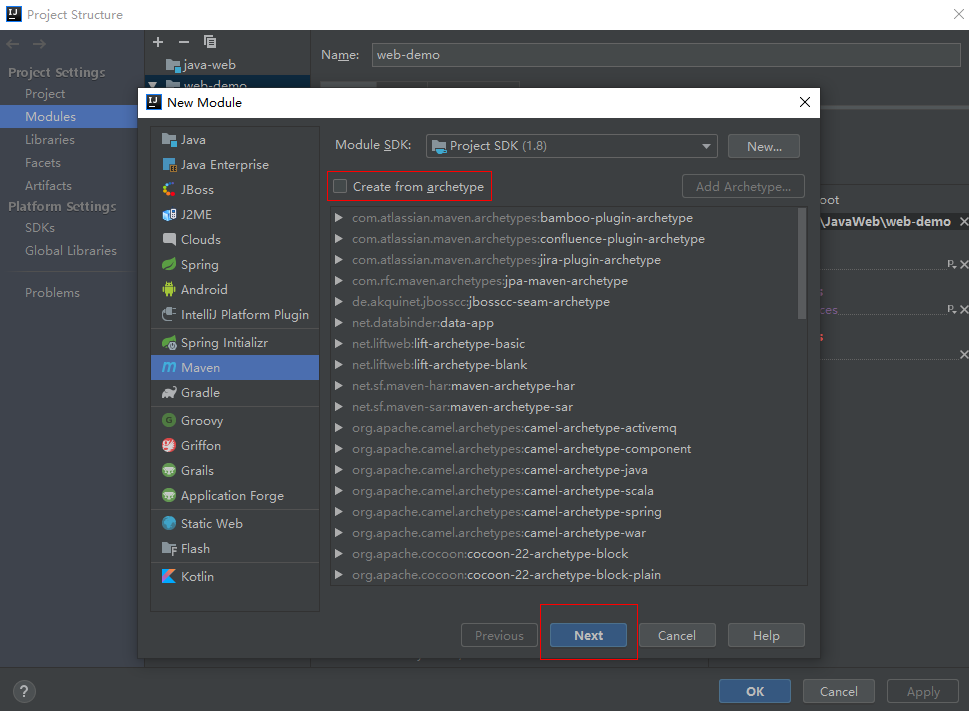Select Artifacts in the left sidebar

click(48, 186)
